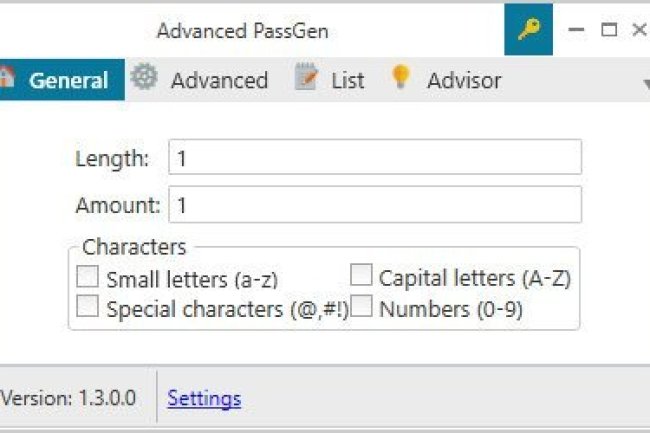
Task: Switch to the General tab
Action: tap(68, 81)
